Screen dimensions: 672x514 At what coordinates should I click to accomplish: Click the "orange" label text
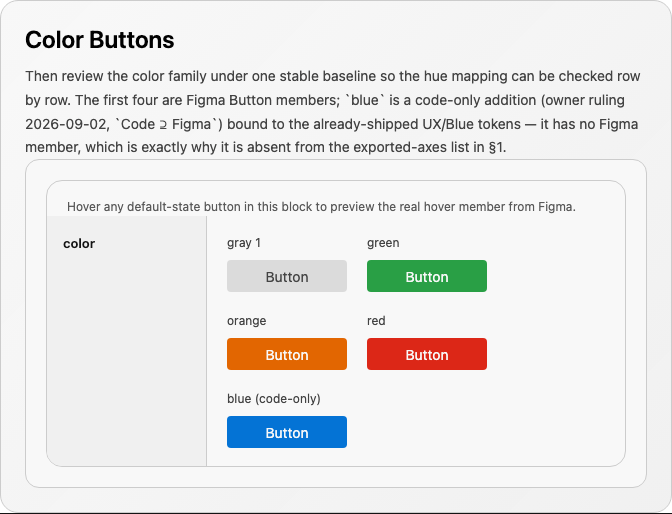coord(246,321)
